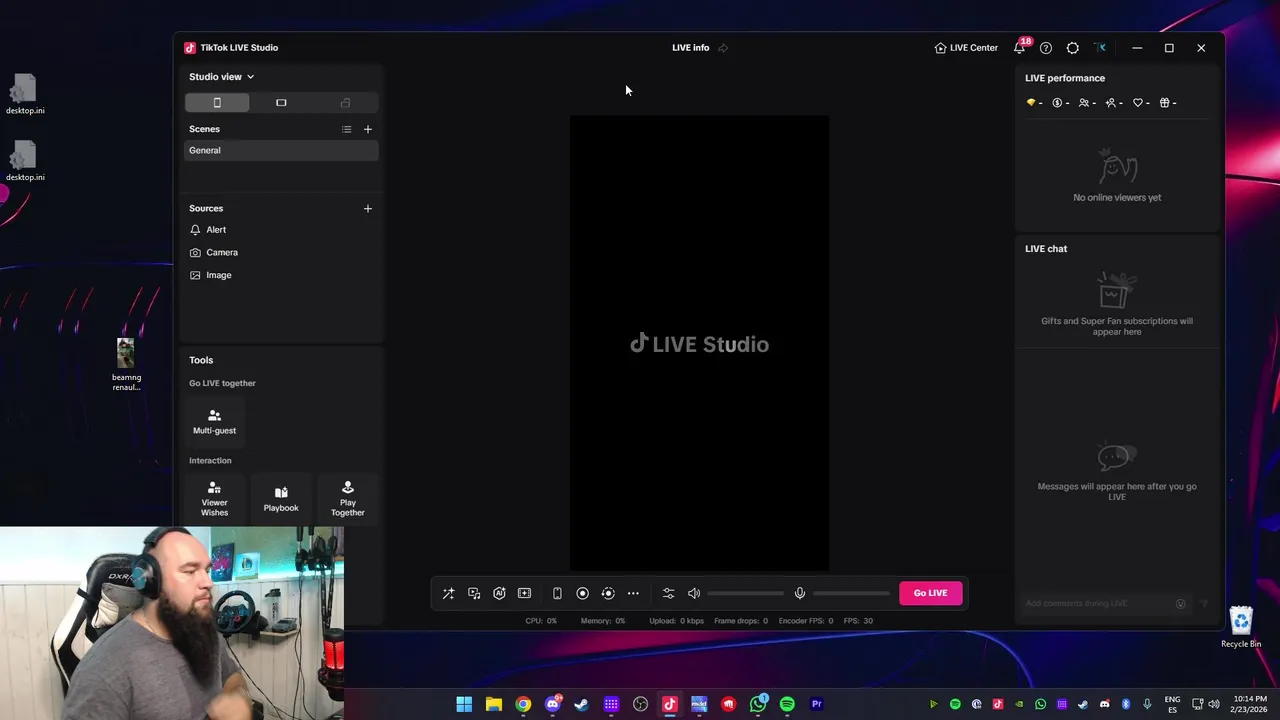Open Premiere Pro from taskbar
The image size is (1280, 720).
coord(816,704)
